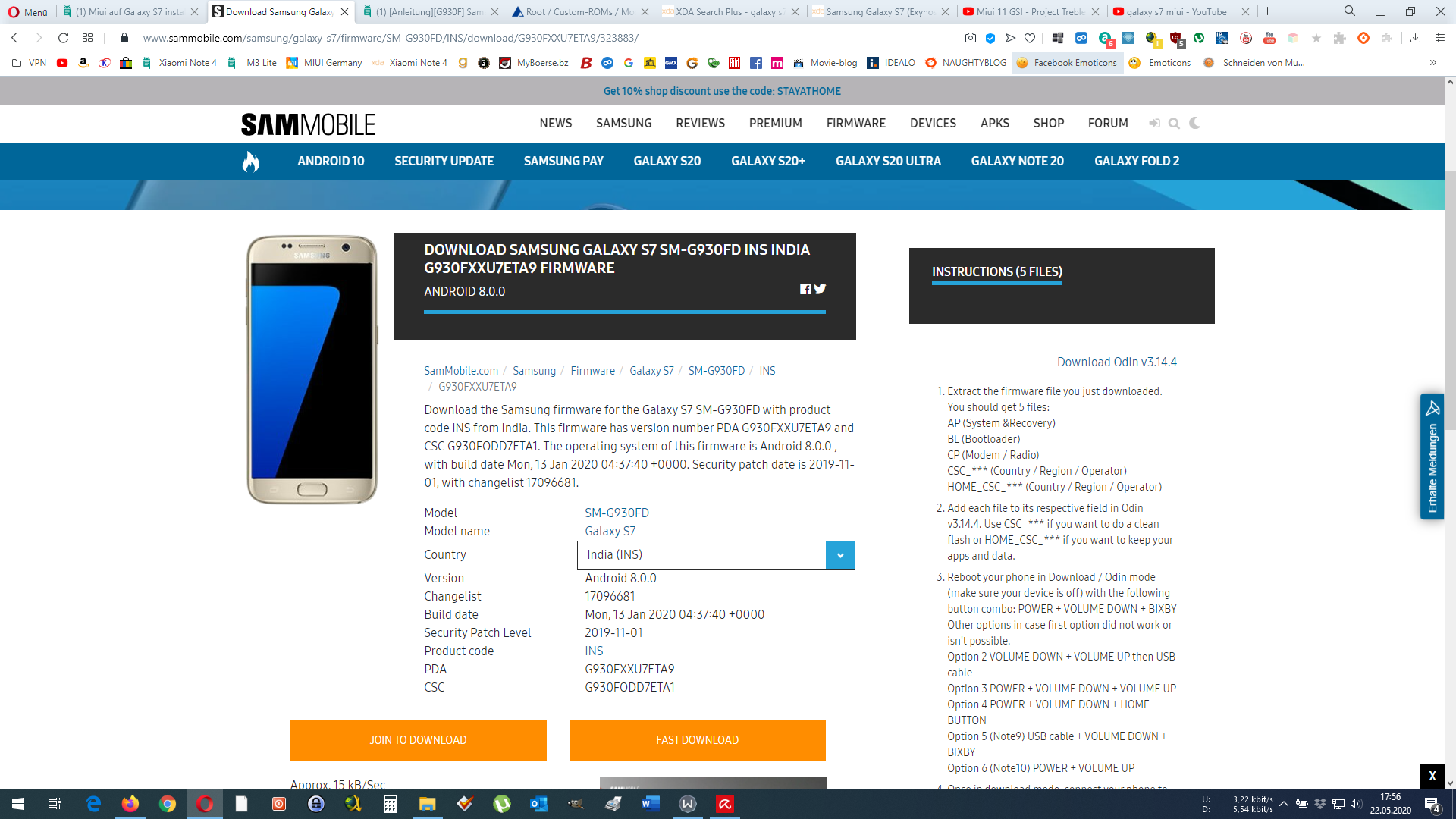The height and width of the screenshot is (819, 1456).
Task: Click JOIN TO DOWNLOAD button
Action: 419,740
